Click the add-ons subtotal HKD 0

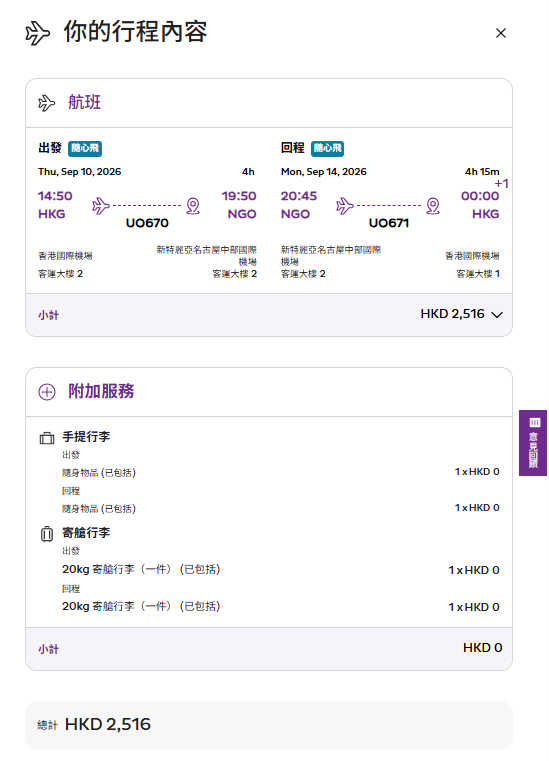tap(482, 647)
